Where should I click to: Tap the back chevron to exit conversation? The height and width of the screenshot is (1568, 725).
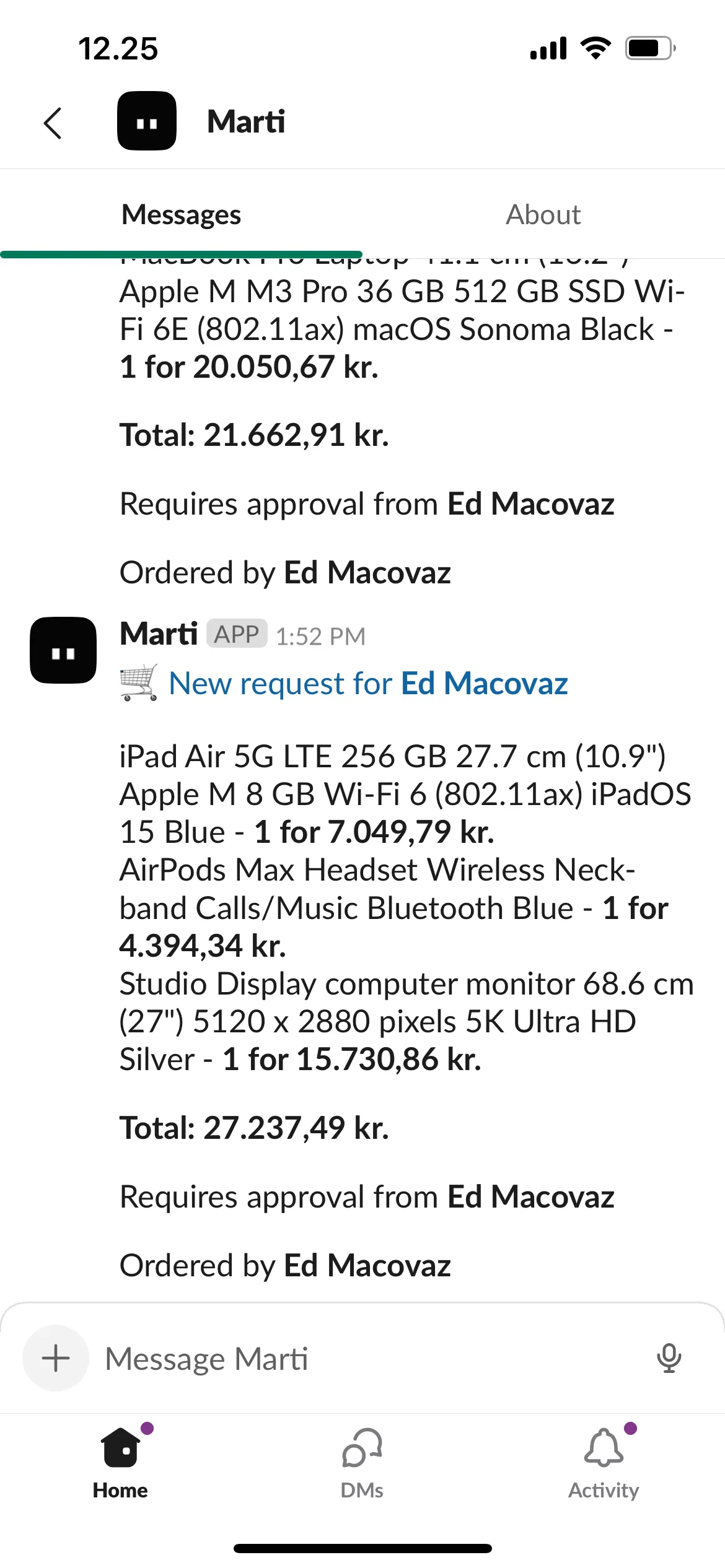coord(53,123)
